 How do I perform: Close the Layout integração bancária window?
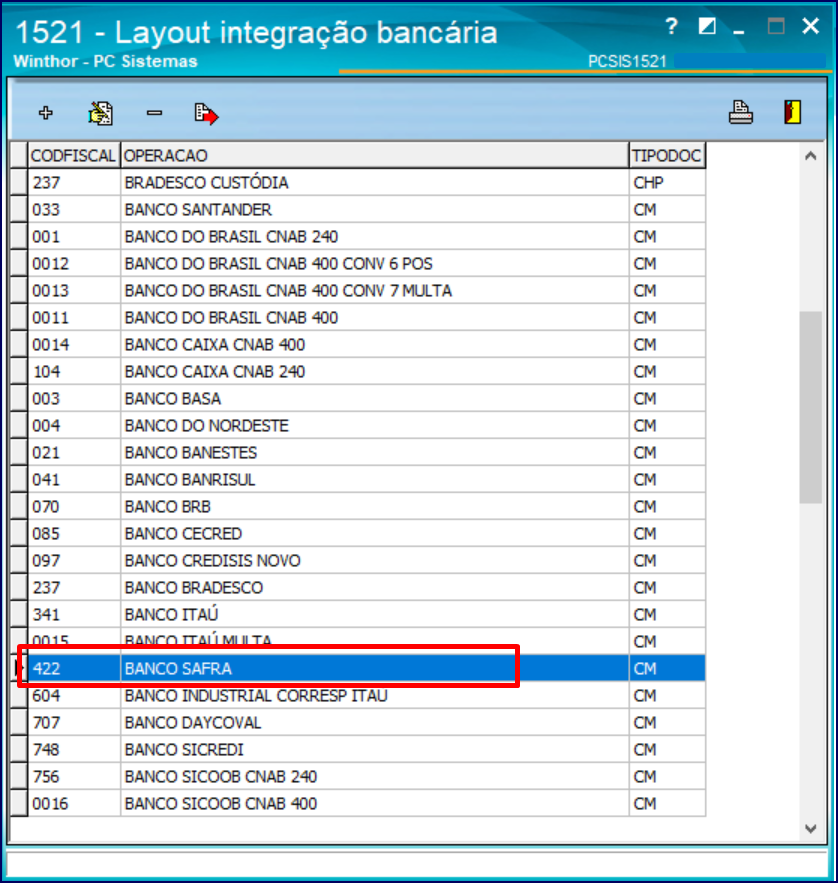pyautogui.click(x=810, y=26)
